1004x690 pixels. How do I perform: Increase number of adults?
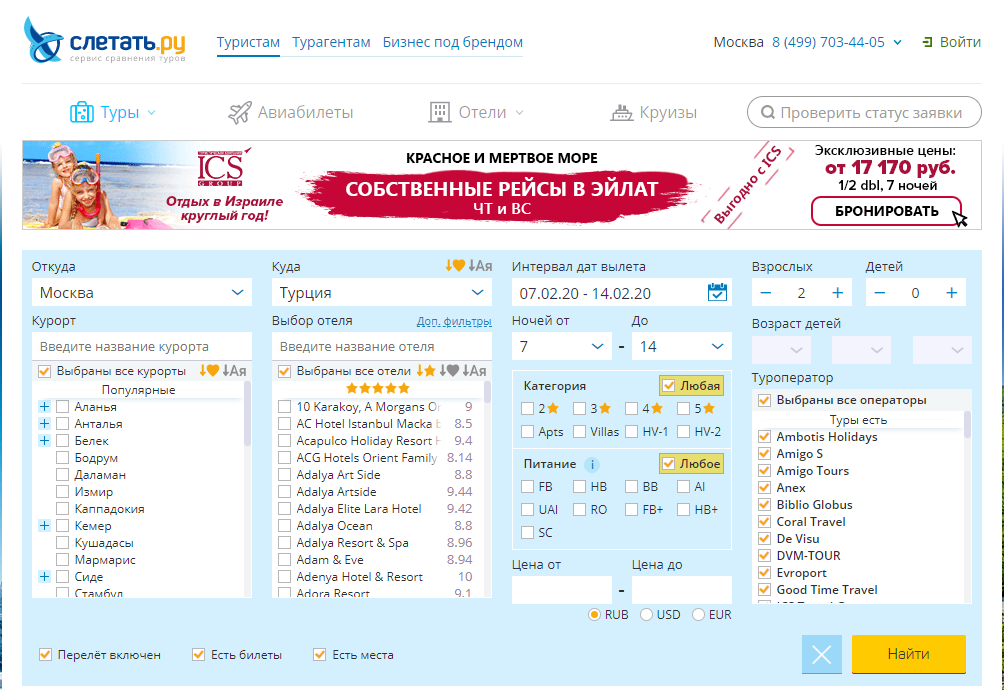pos(838,293)
